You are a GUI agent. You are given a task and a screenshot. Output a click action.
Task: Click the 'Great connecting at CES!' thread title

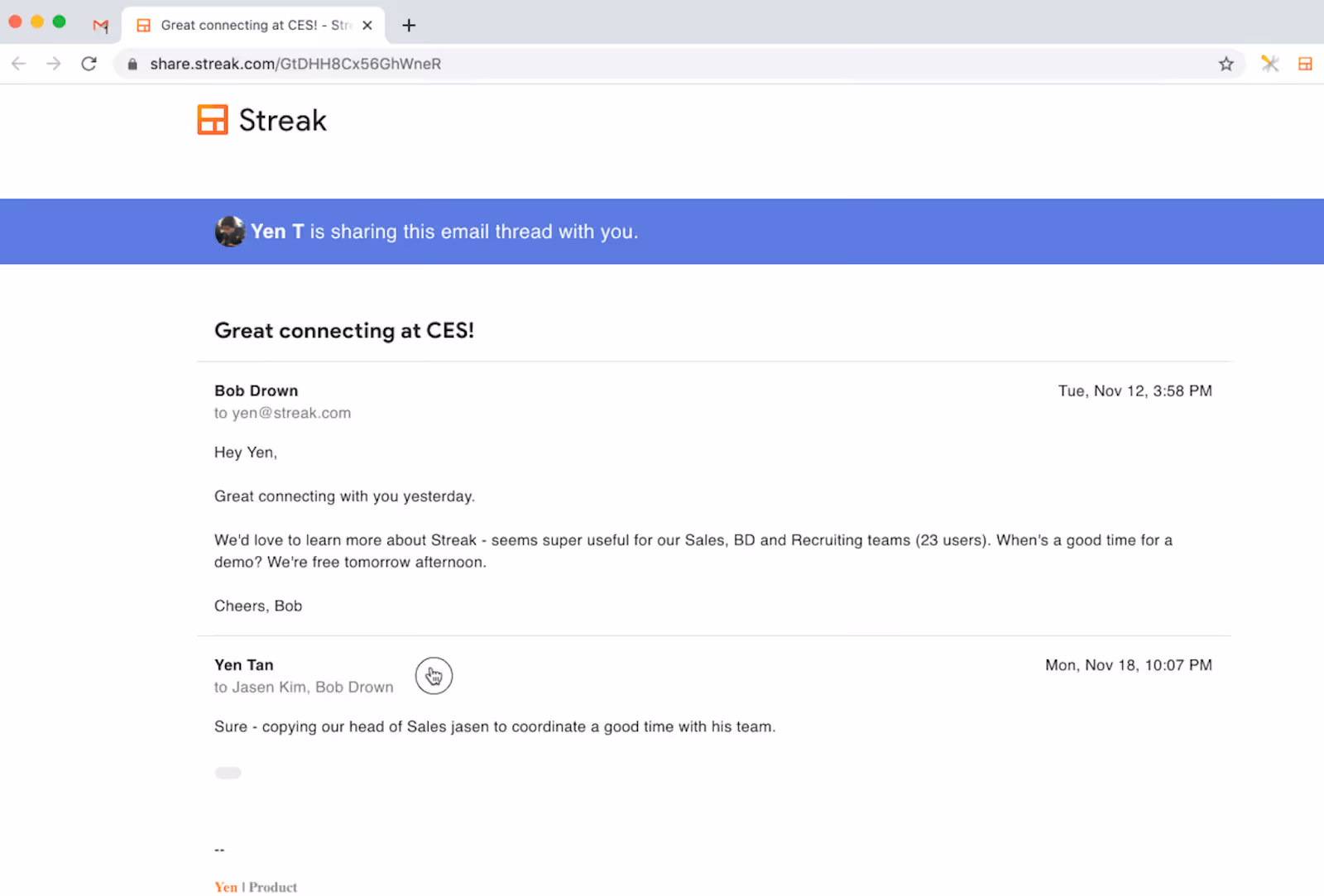click(x=344, y=331)
